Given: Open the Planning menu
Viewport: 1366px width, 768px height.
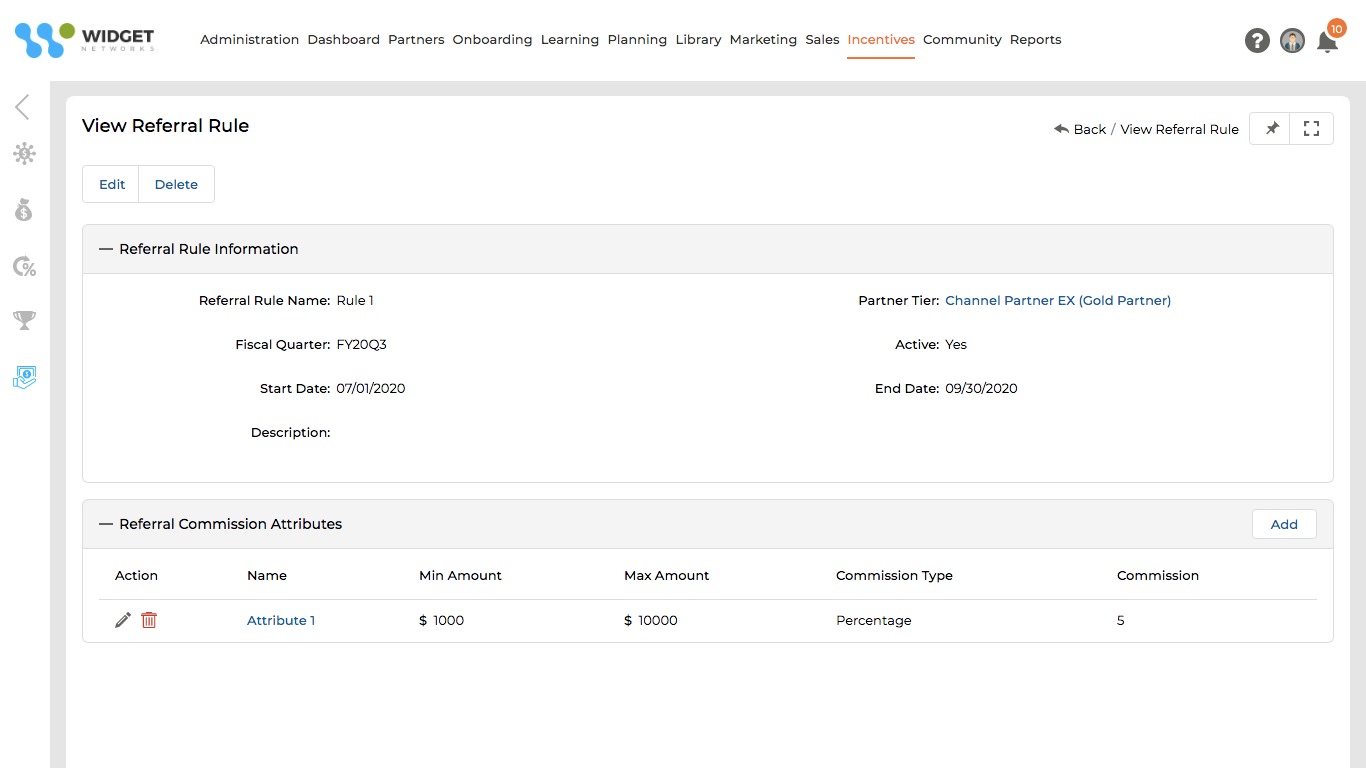Looking at the screenshot, I should 637,40.
